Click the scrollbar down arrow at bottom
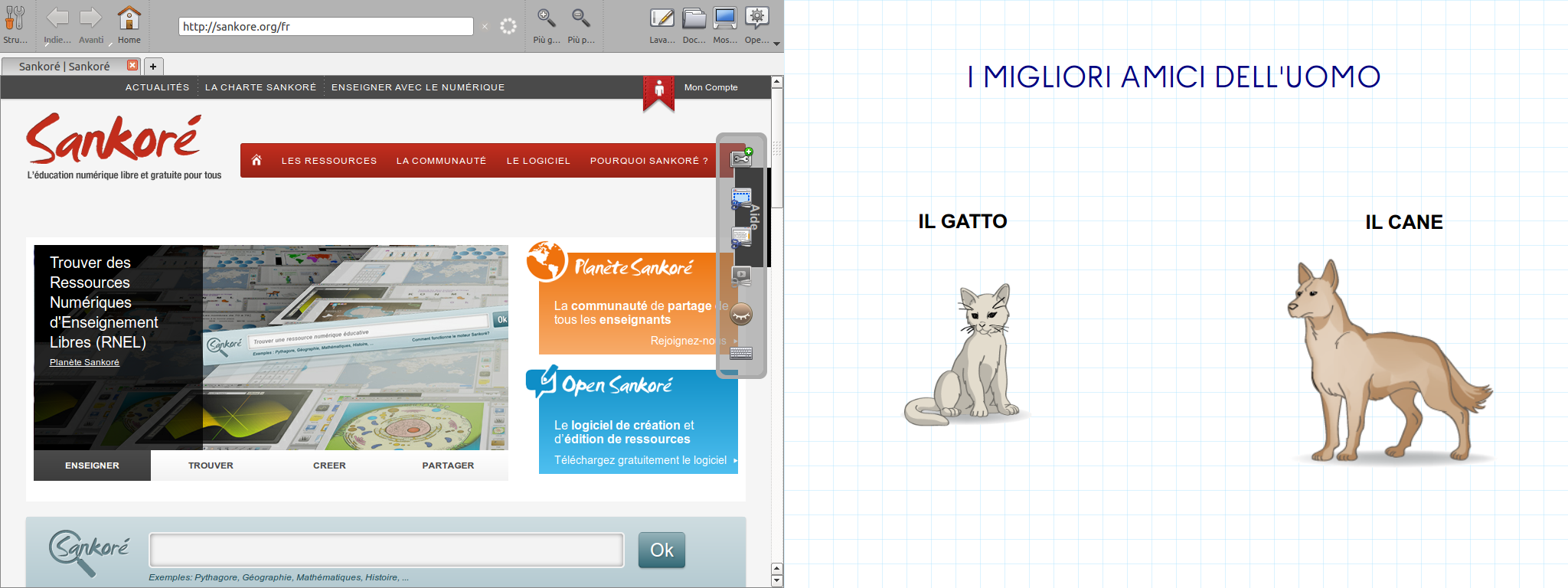 pos(777,581)
